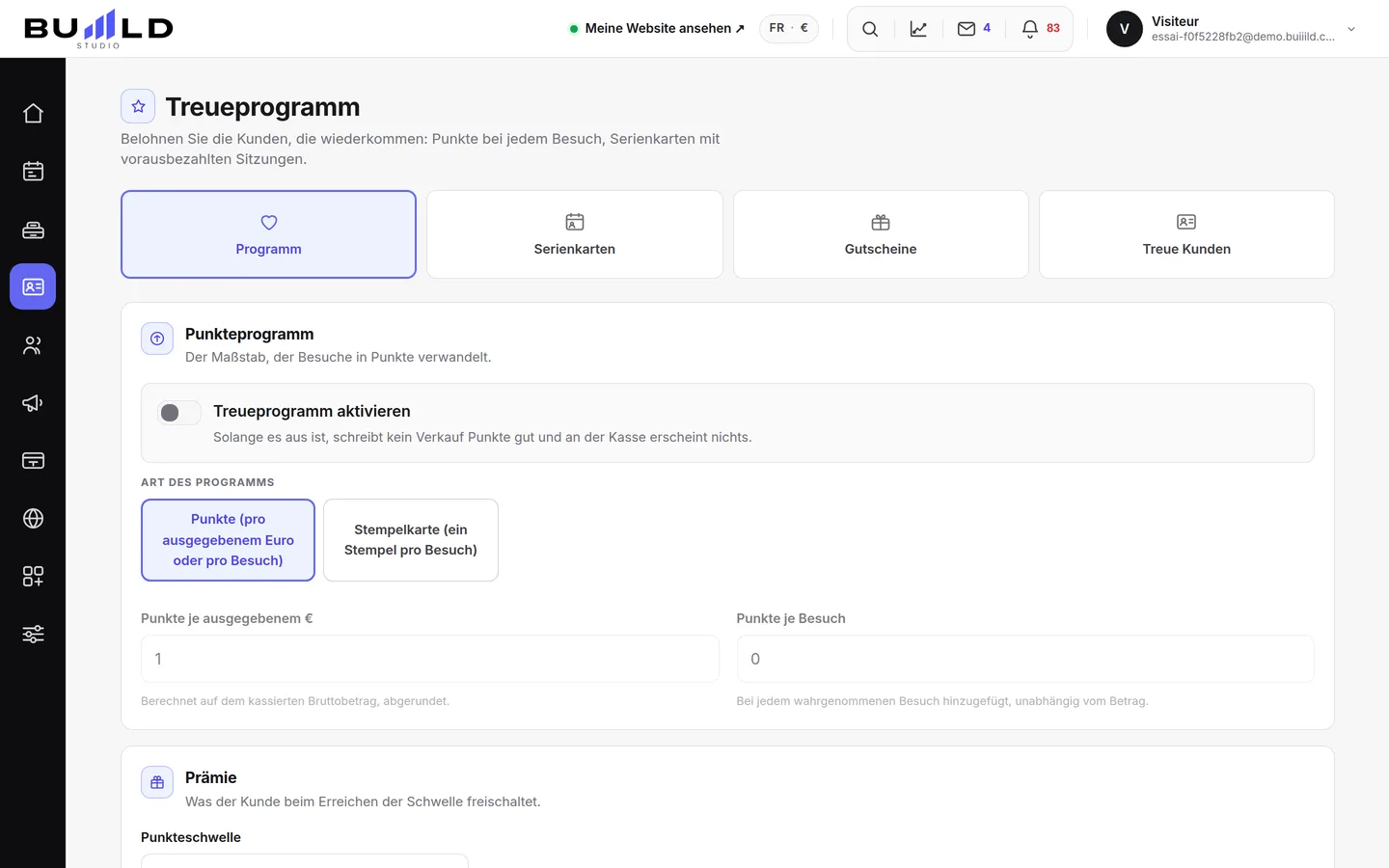Click the Punkteprogramm section icon
1389x868 pixels.
click(x=157, y=339)
